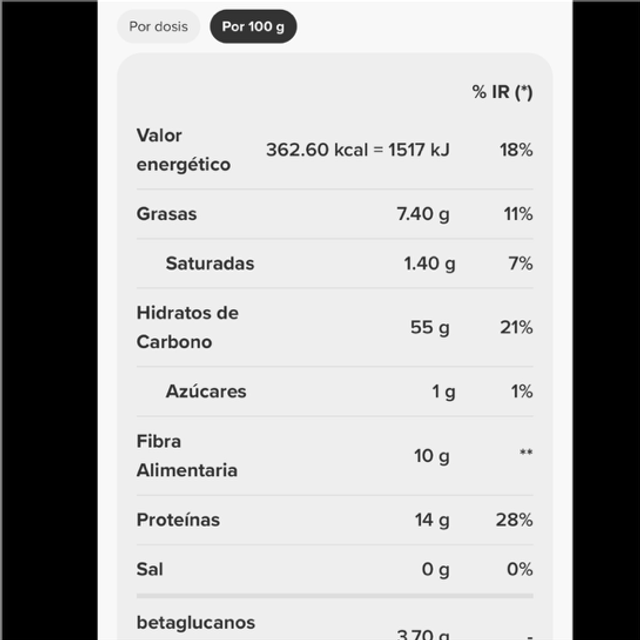Click the 362.60 kcal = 1517 kJ value
Screen dimensions: 640x640
358,150
